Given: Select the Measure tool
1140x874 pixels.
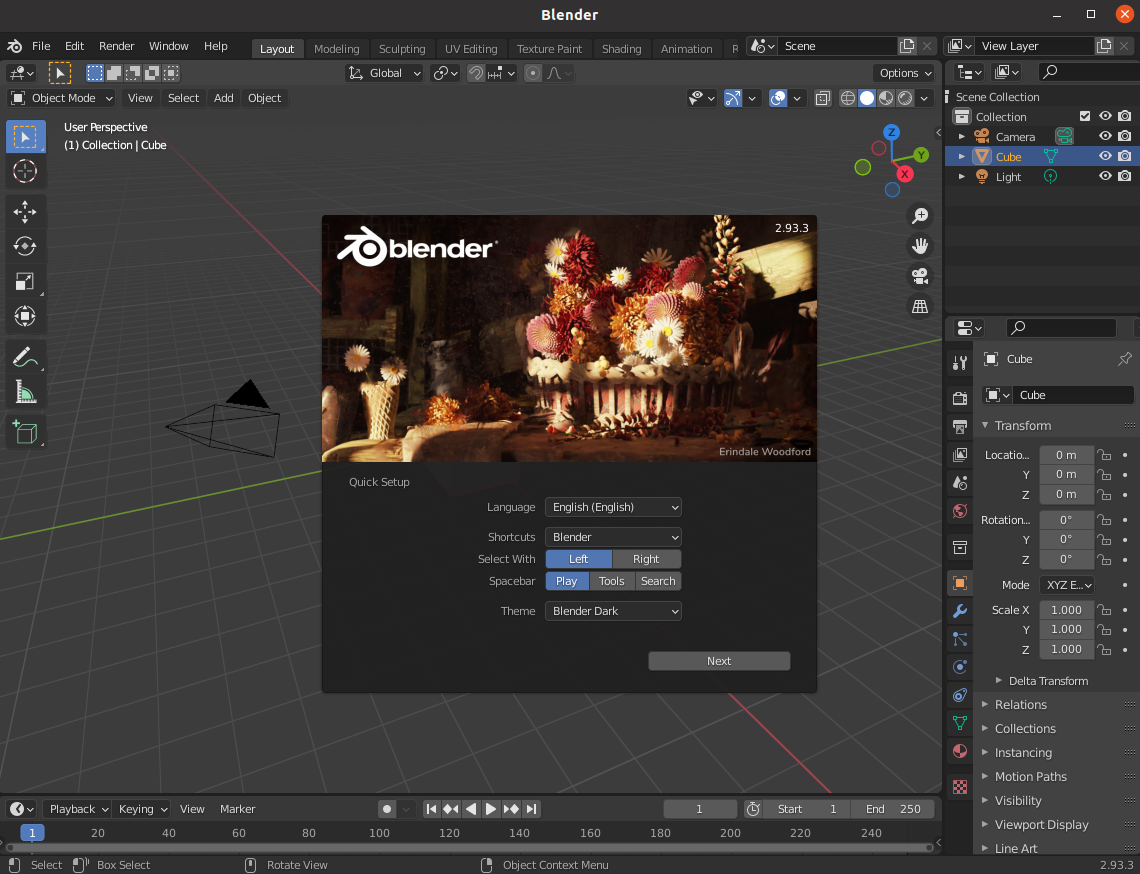Looking at the screenshot, I should click(x=25, y=393).
